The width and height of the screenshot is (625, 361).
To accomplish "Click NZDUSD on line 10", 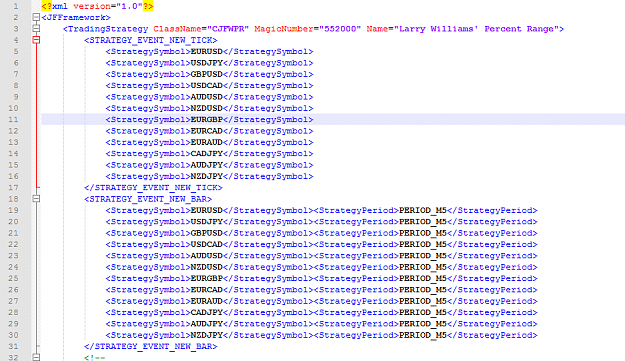I will [206, 108].
